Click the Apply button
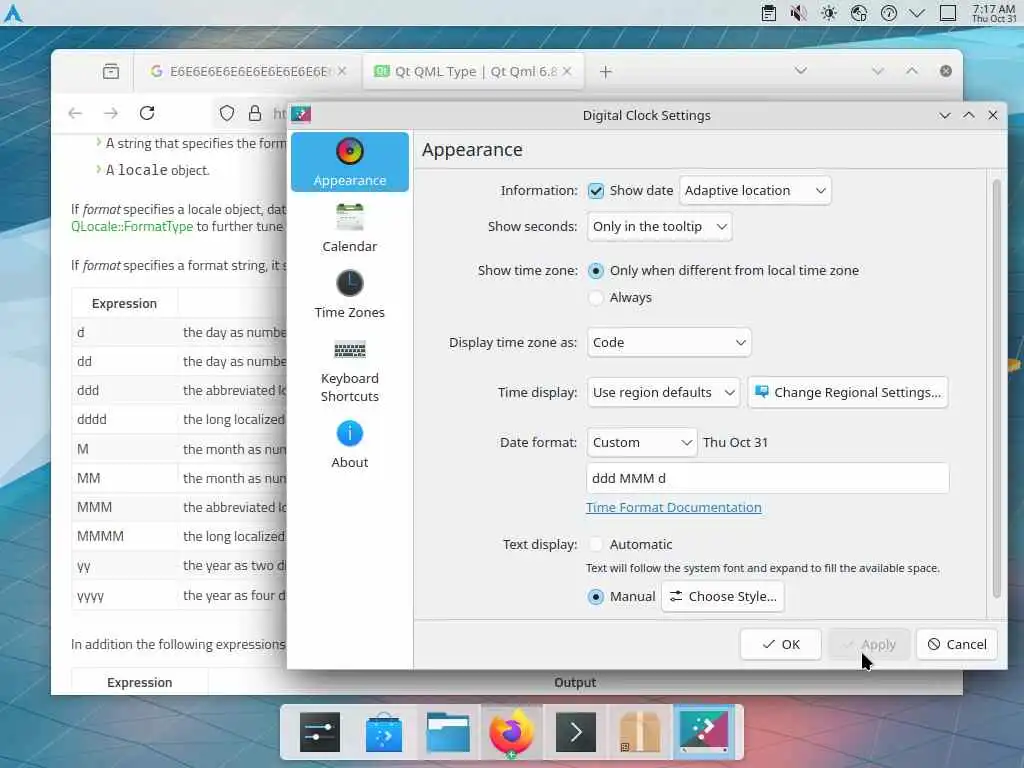The height and width of the screenshot is (768, 1024). click(x=869, y=645)
